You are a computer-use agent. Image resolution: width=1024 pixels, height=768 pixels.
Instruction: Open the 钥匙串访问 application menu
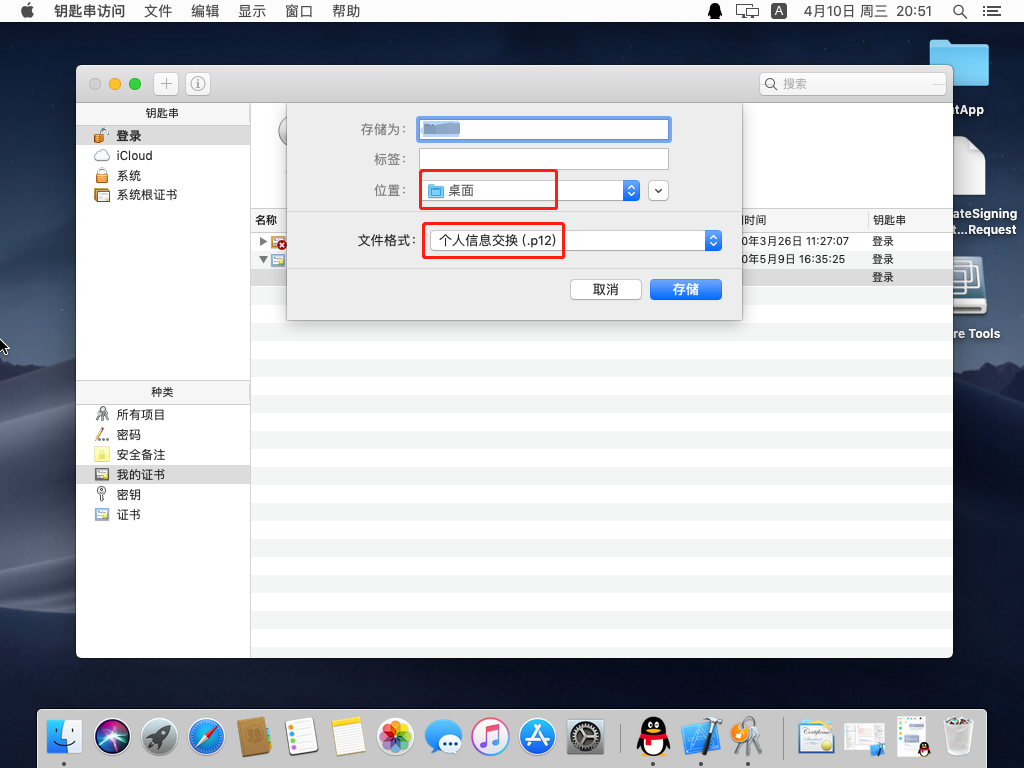pos(91,11)
